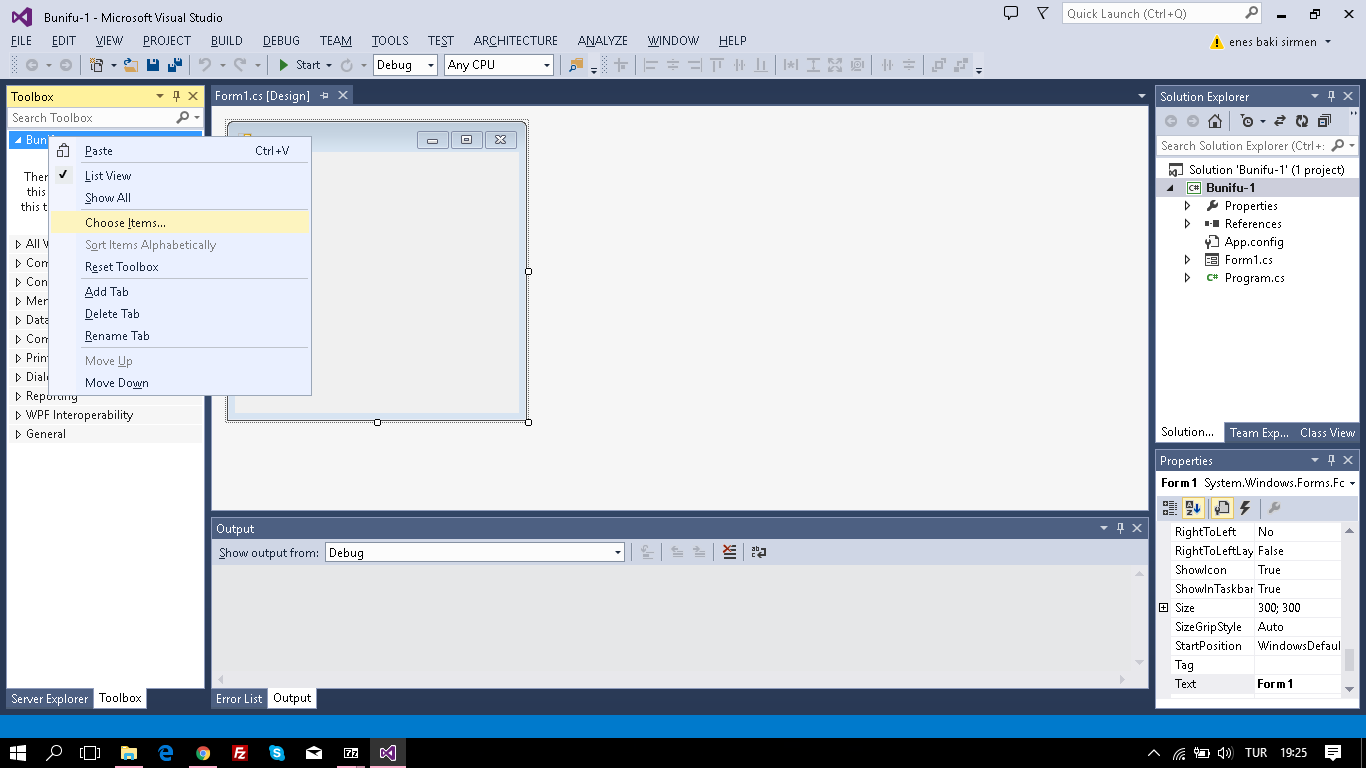
Task: Open the Start button dropdown arrow
Action: (328, 65)
